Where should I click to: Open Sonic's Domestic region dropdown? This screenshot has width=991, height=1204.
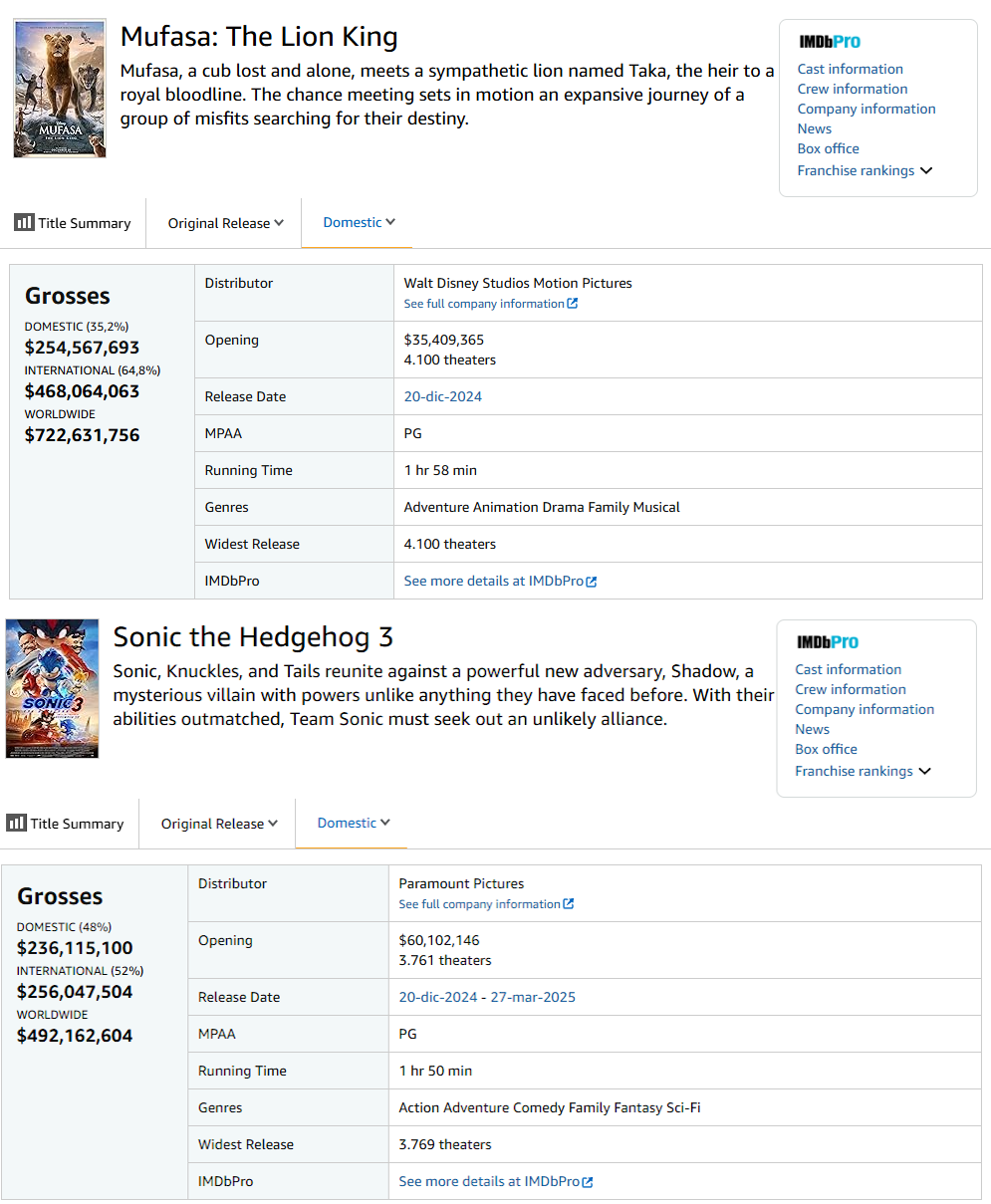tap(354, 823)
